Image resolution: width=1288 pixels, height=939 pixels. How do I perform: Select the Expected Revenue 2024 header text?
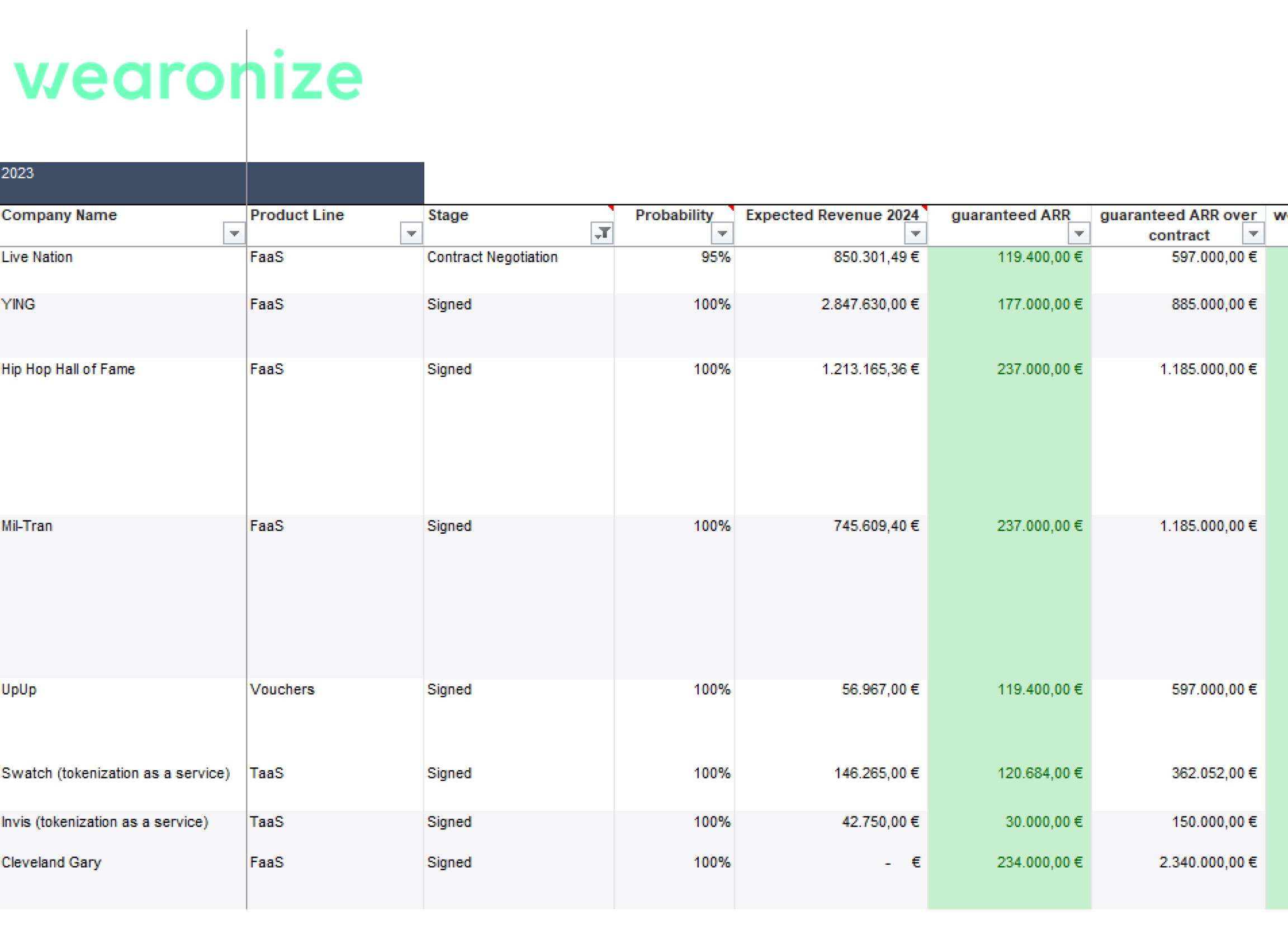(832, 215)
